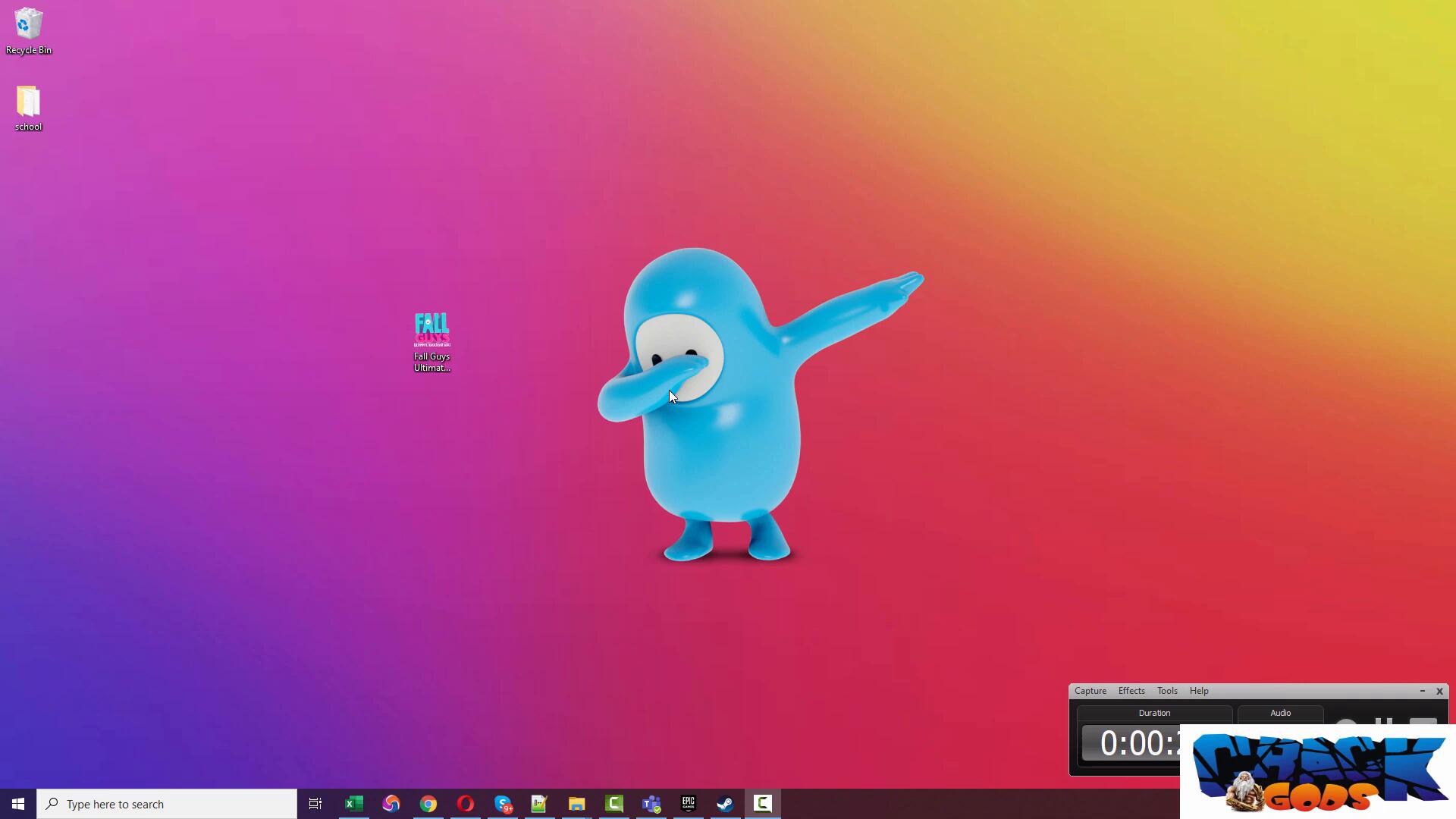Open Steam from the taskbar

(x=726, y=804)
